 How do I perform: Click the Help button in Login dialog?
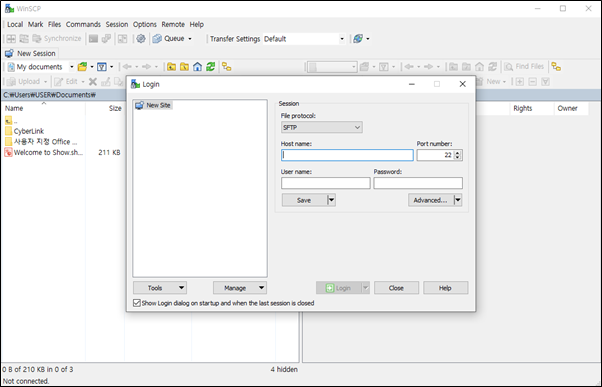click(445, 288)
